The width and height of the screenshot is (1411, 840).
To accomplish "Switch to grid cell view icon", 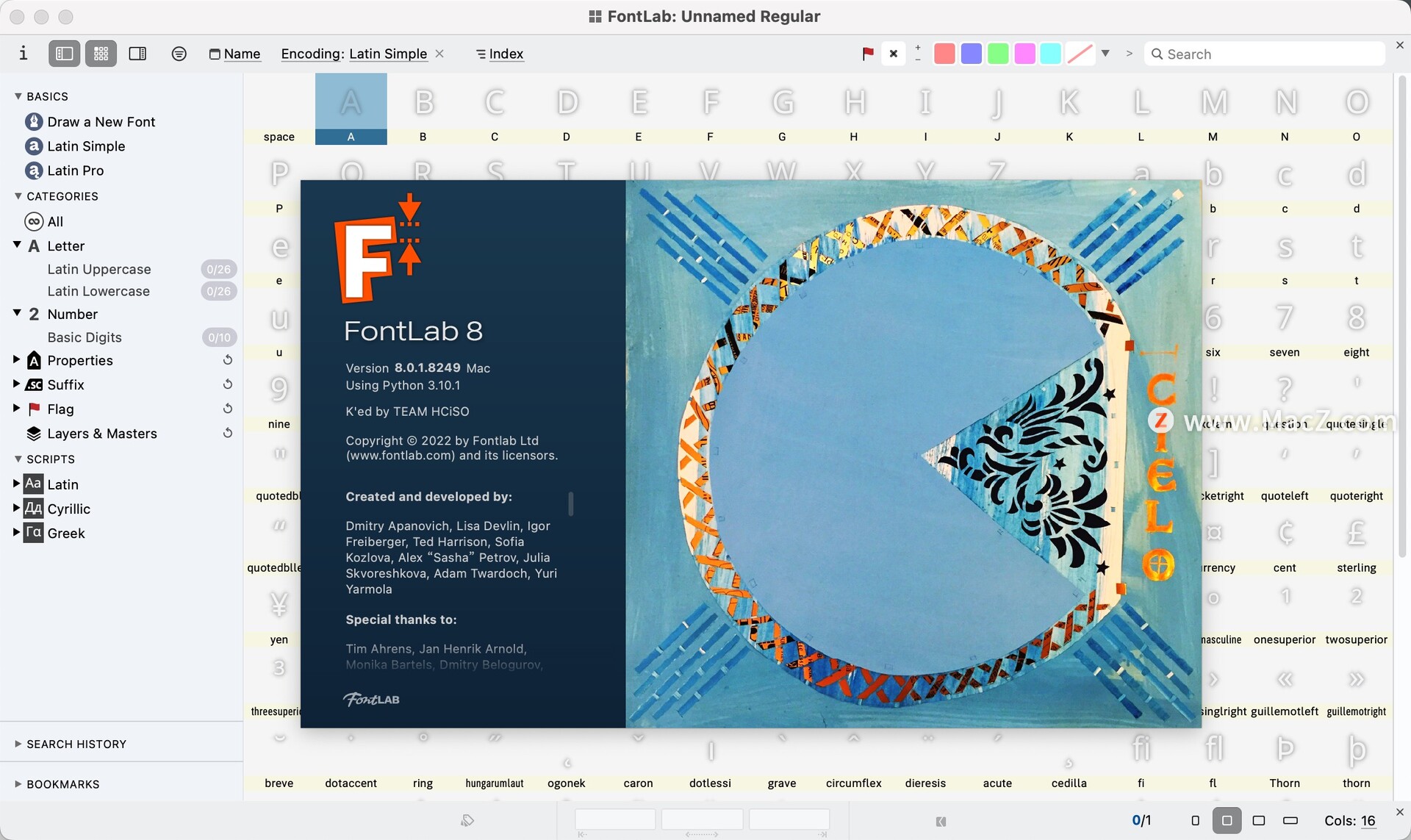I will pos(101,53).
